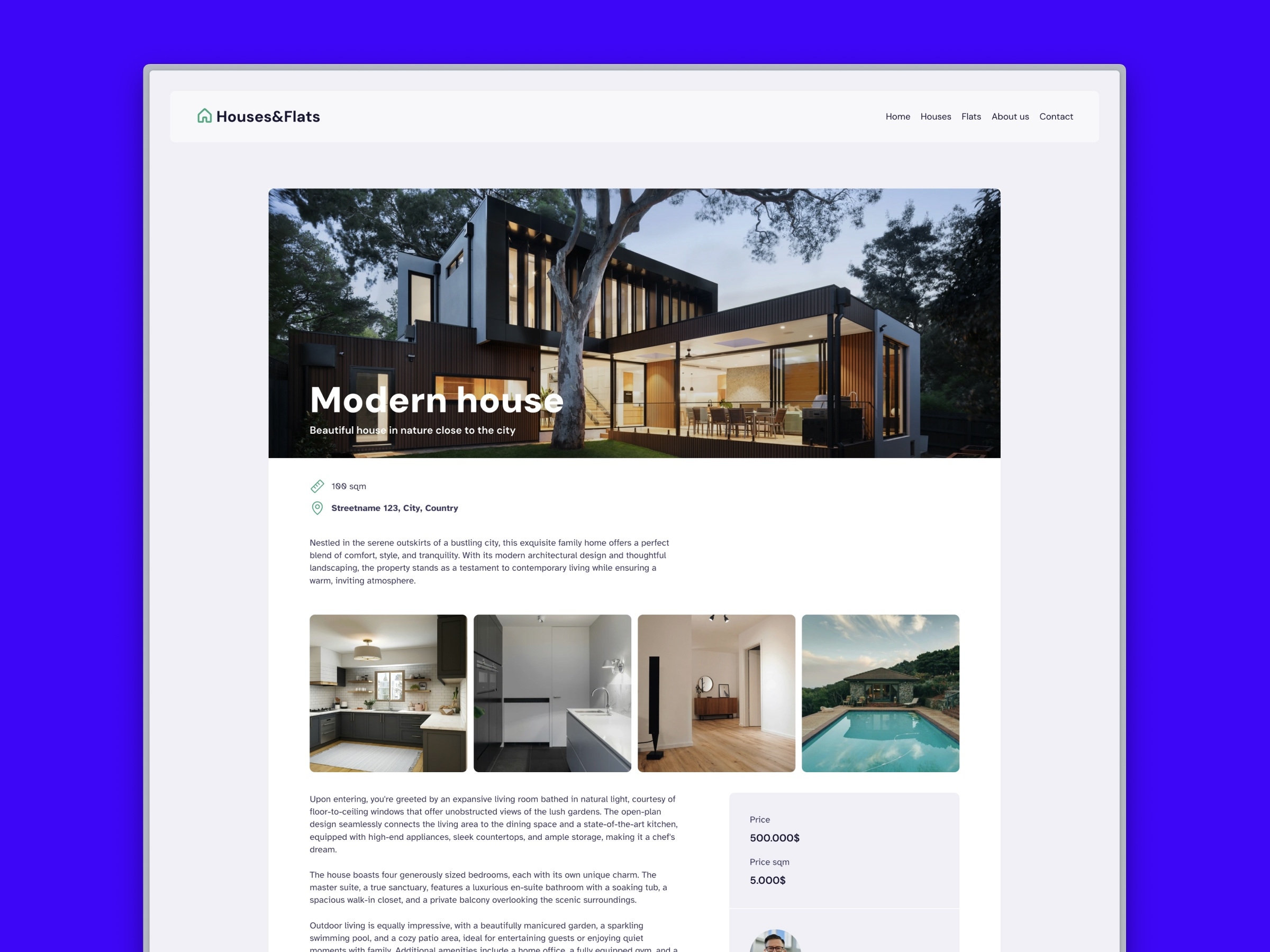Click the Home navigation tab
The width and height of the screenshot is (1270, 952).
coord(898,116)
